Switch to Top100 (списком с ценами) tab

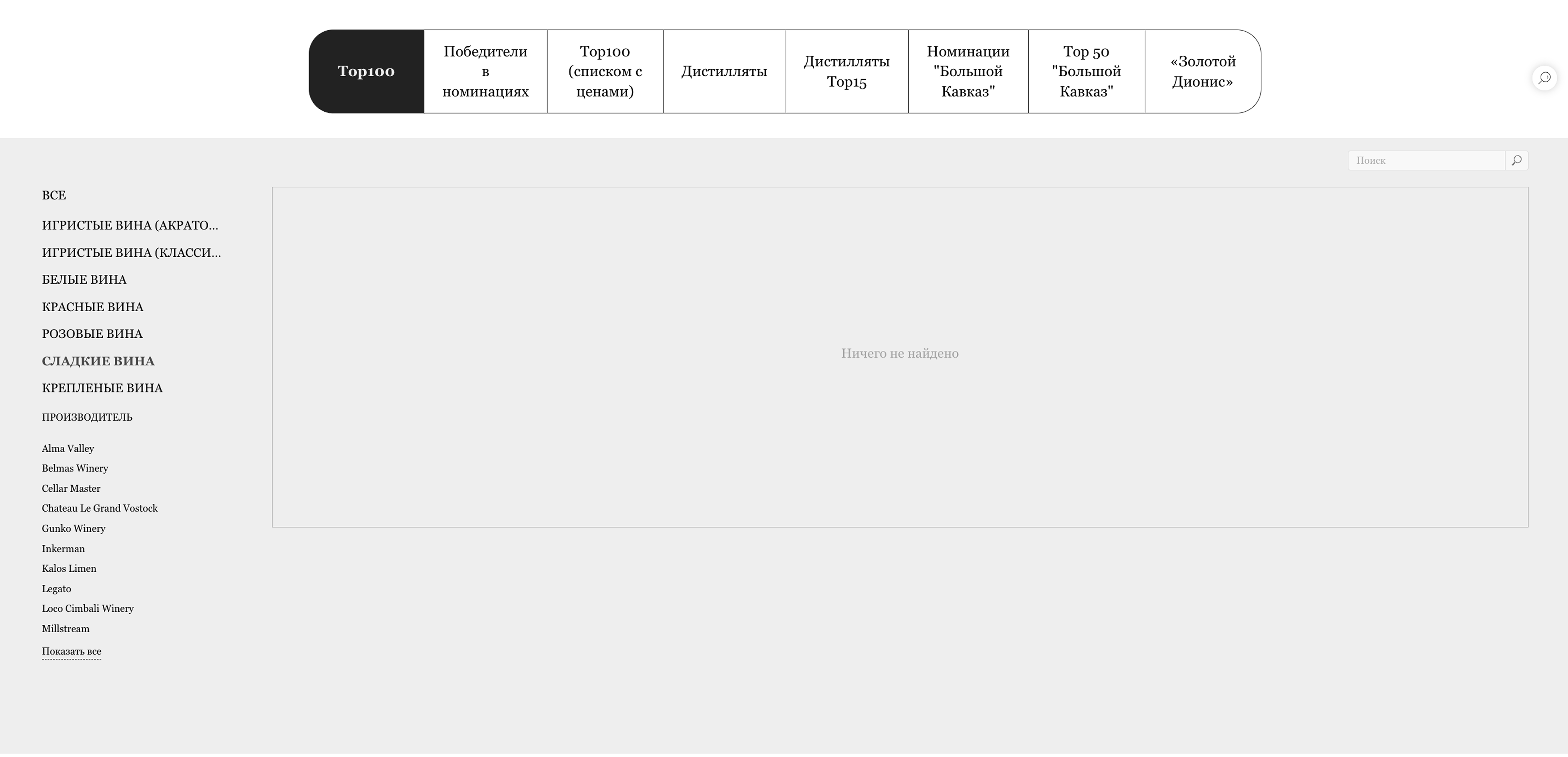(x=604, y=71)
